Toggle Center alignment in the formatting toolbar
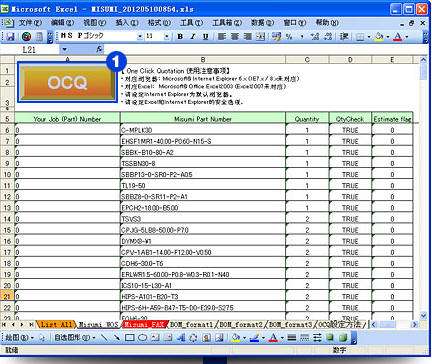 (235, 36)
